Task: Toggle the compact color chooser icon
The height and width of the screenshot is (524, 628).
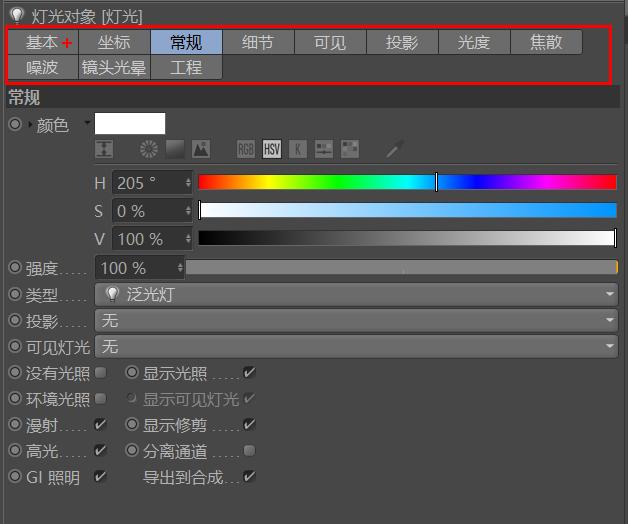Action: coord(104,149)
